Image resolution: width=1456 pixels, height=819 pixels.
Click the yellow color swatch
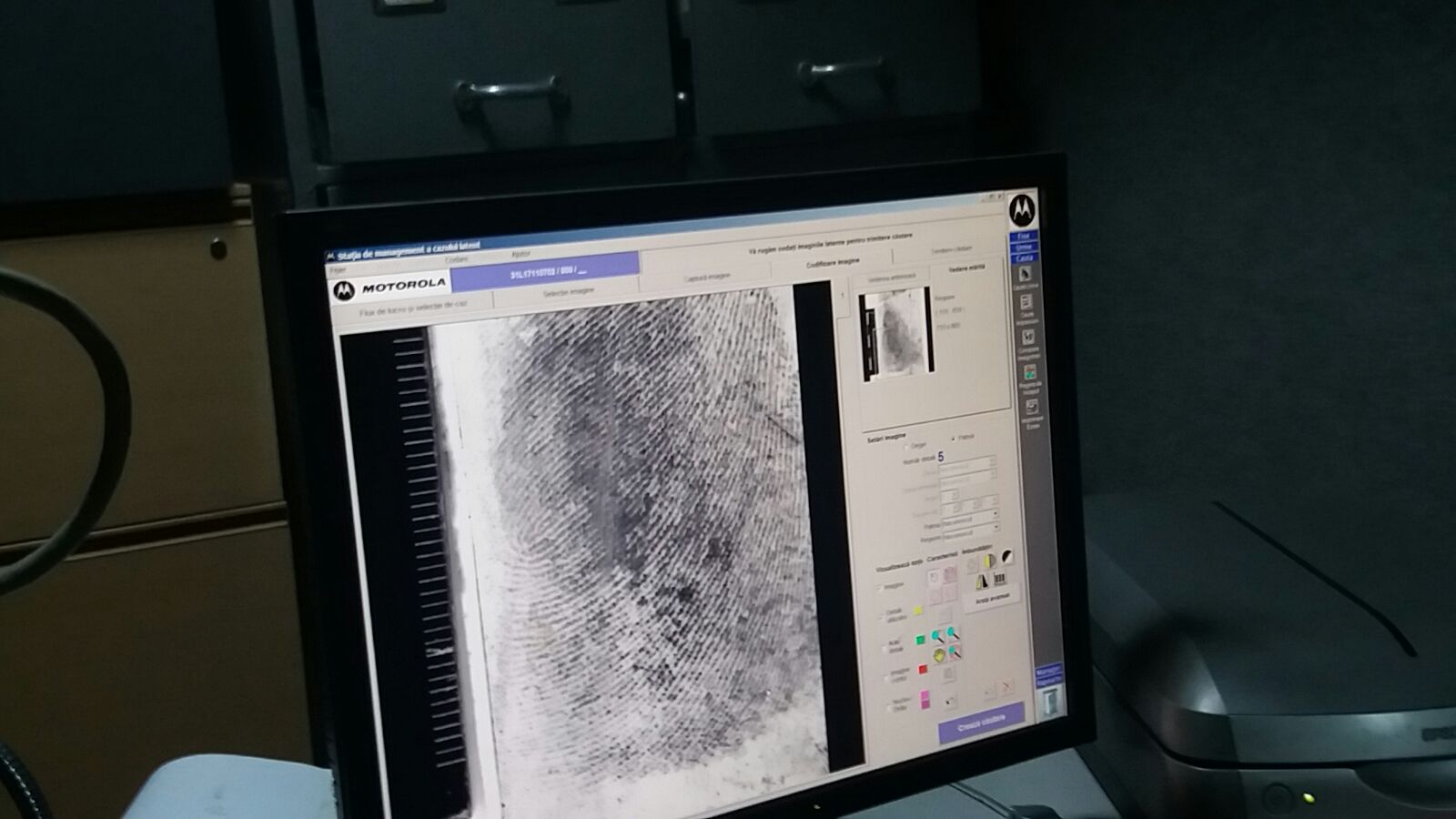click(918, 612)
